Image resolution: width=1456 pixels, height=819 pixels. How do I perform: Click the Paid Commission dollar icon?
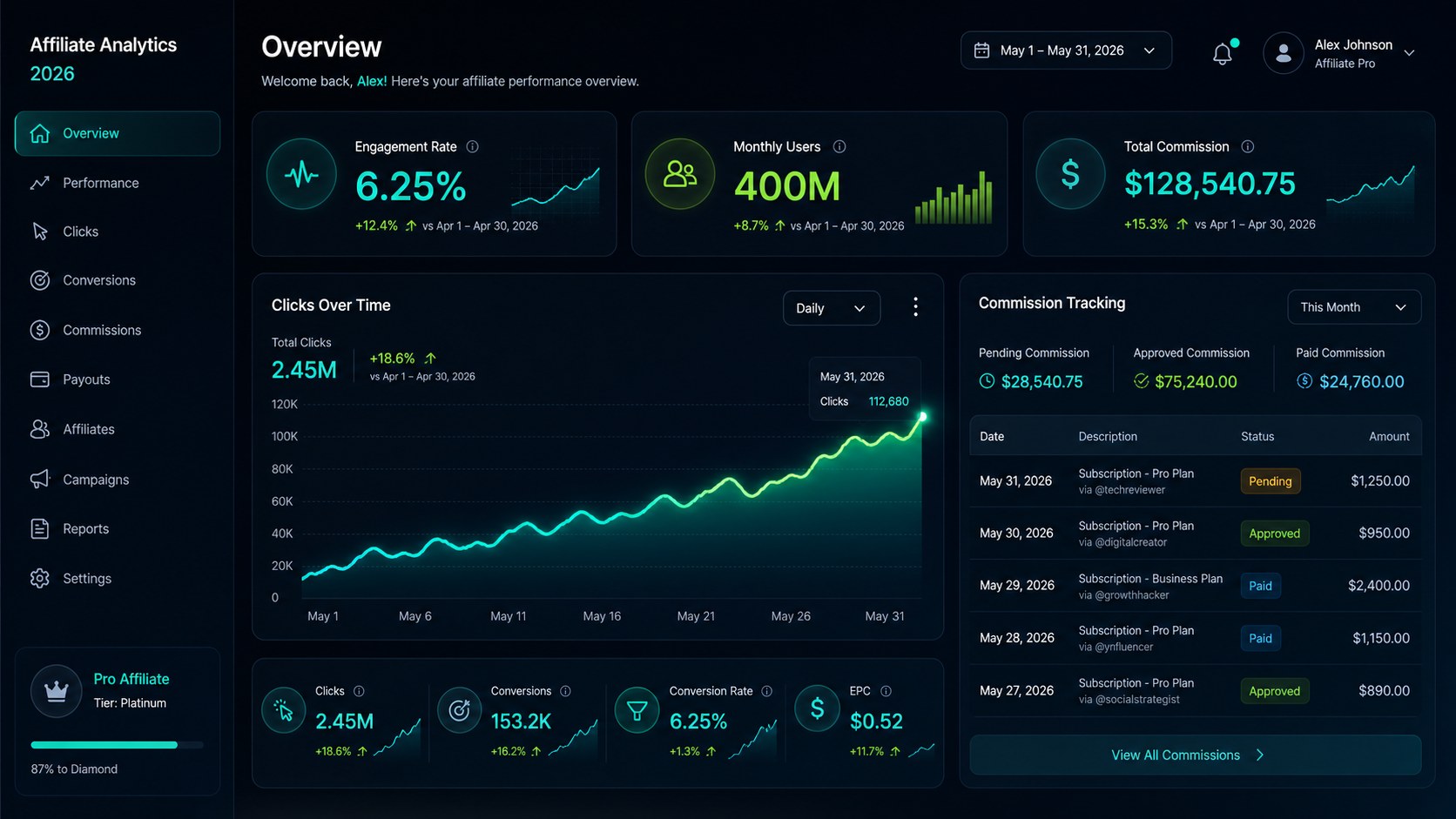(1304, 381)
